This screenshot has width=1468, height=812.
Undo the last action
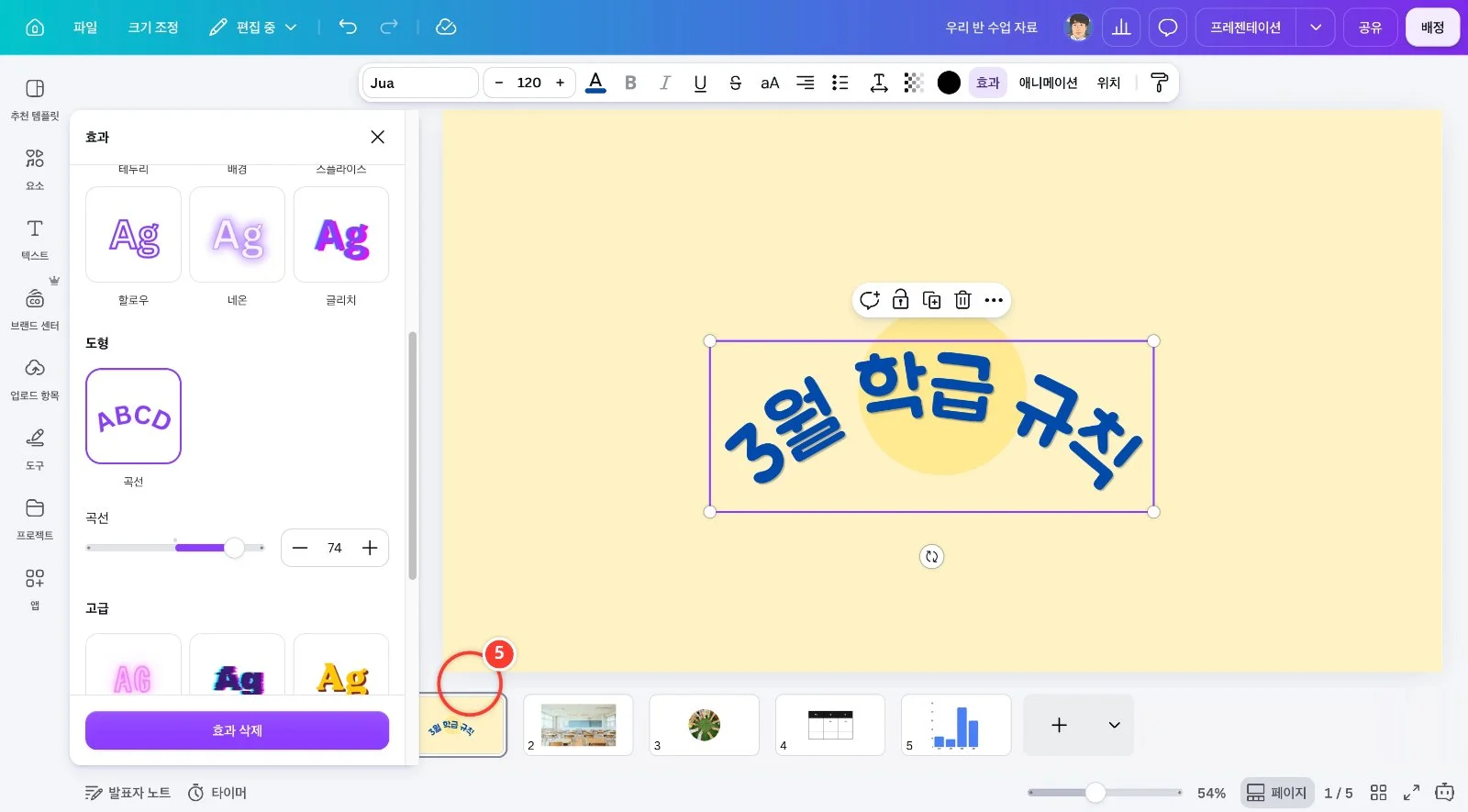click(x=348, y=28)
